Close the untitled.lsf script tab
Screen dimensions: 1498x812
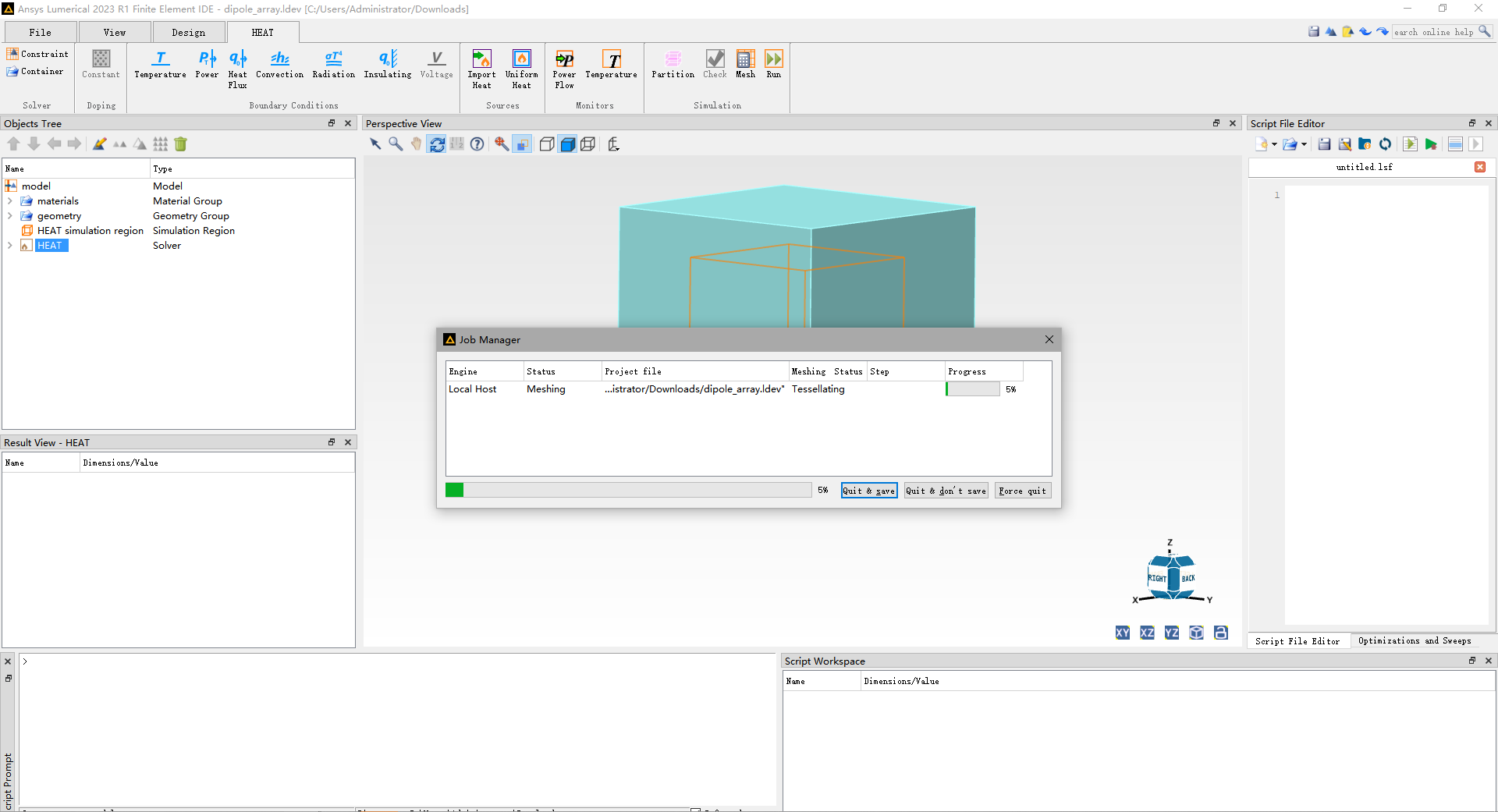coord(1480,167)
